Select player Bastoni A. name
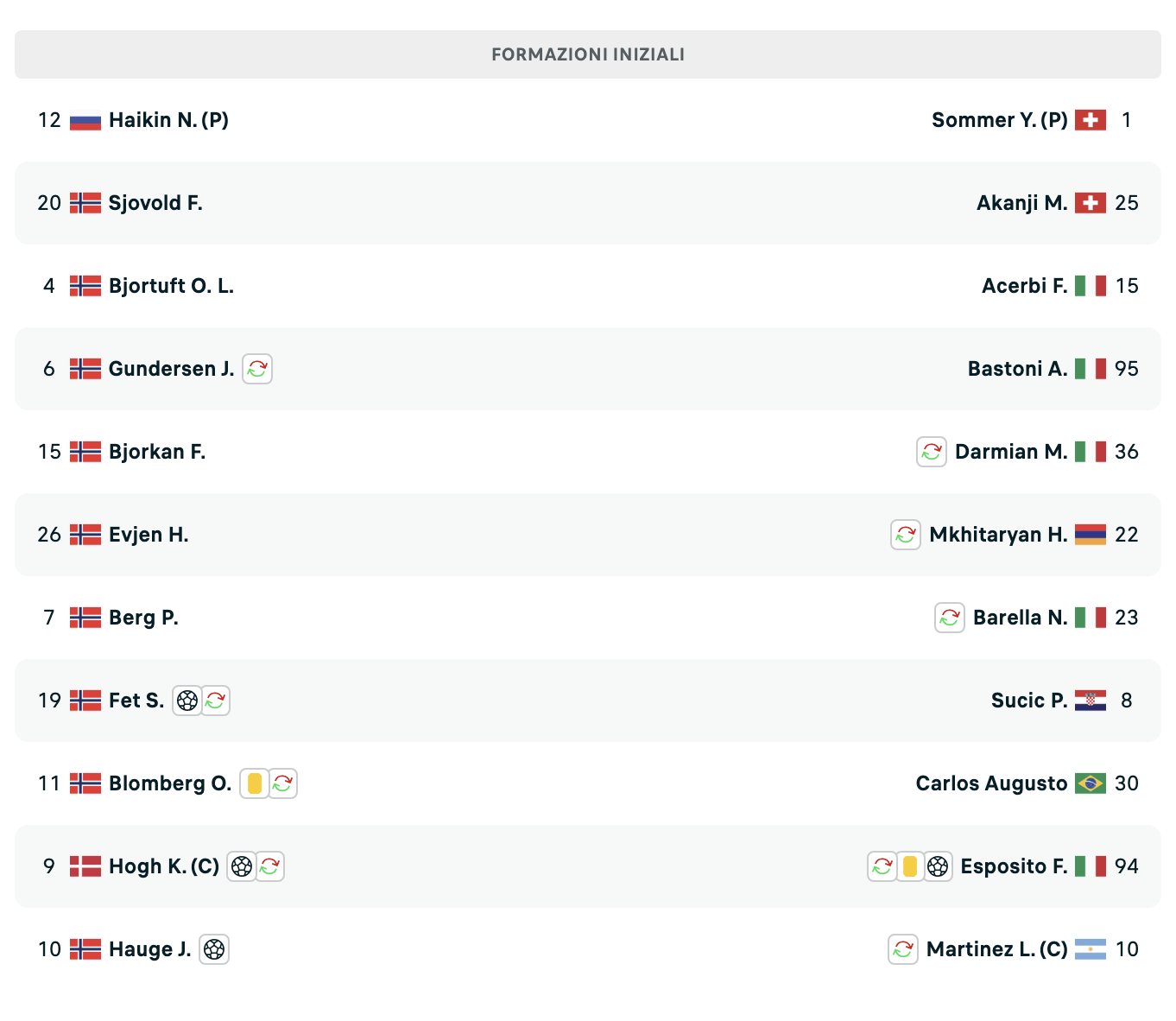Screen dimensions: 1176x1021 click(1017, 369)
